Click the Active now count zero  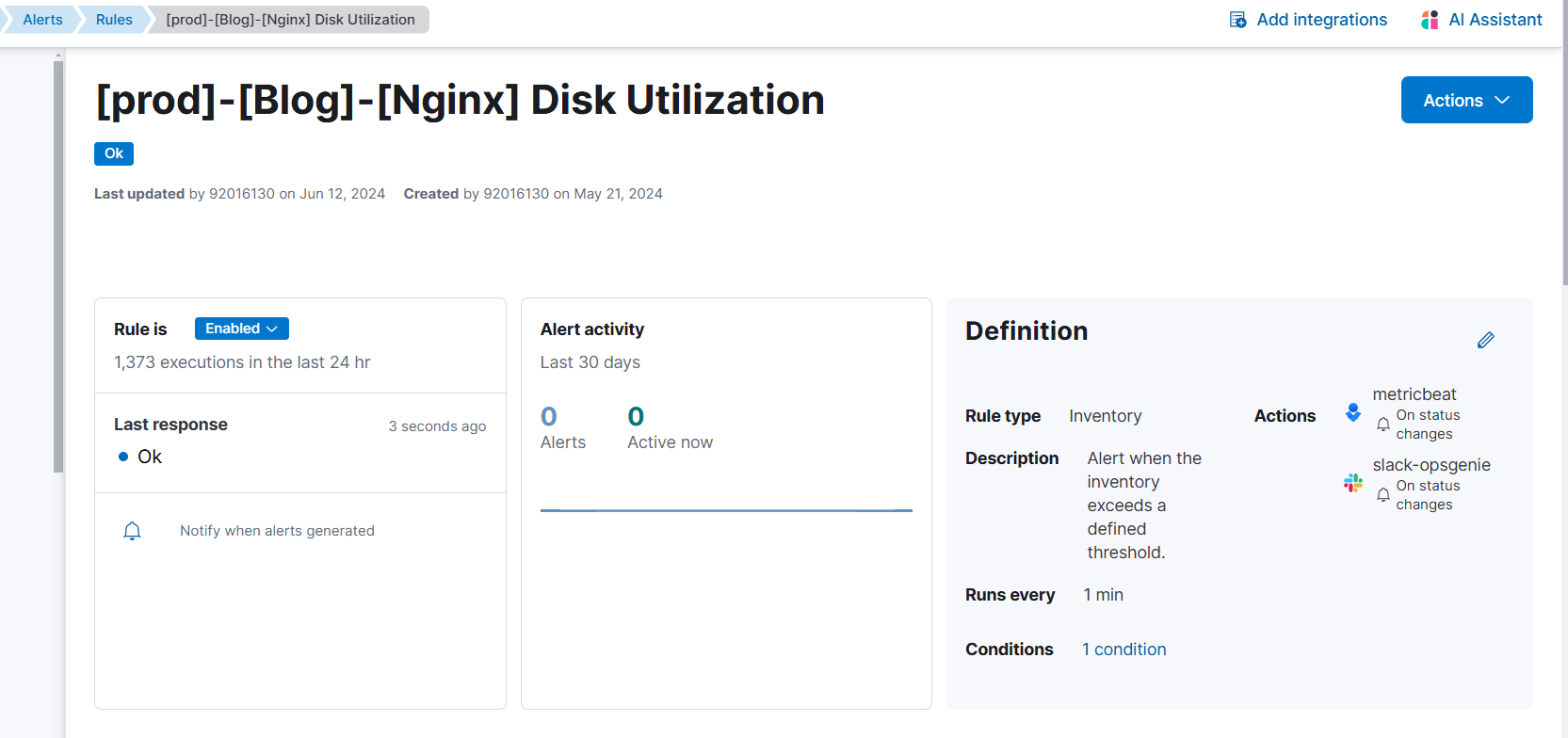pos(636,416)
